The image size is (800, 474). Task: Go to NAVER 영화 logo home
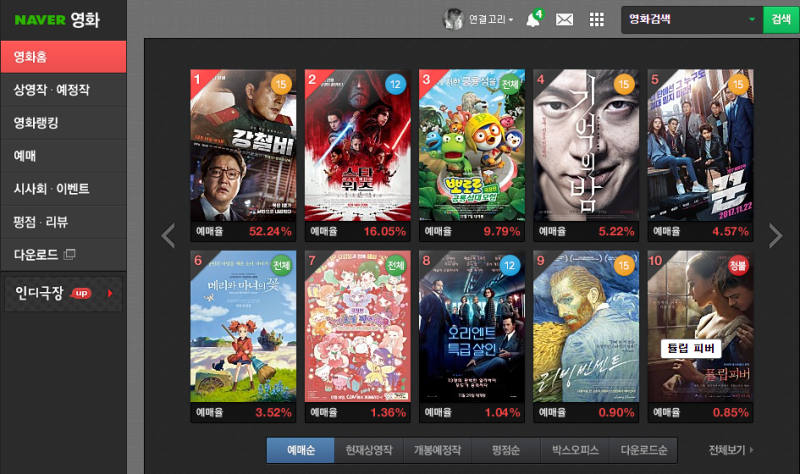[57, 19]
